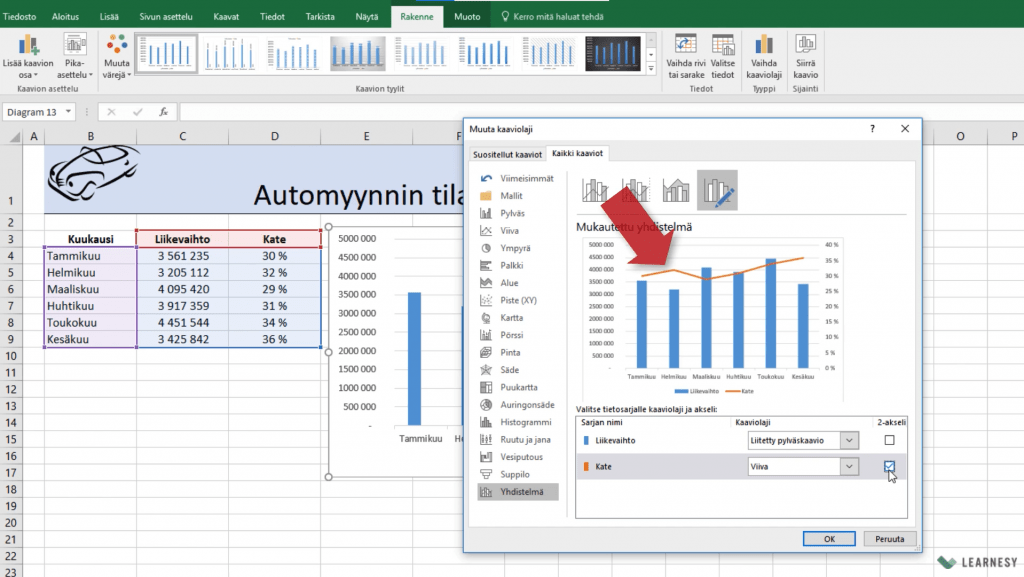Open the Muotoilu ribbon tab
Viewport: 1024px width, 577px height.
point(466,17)
